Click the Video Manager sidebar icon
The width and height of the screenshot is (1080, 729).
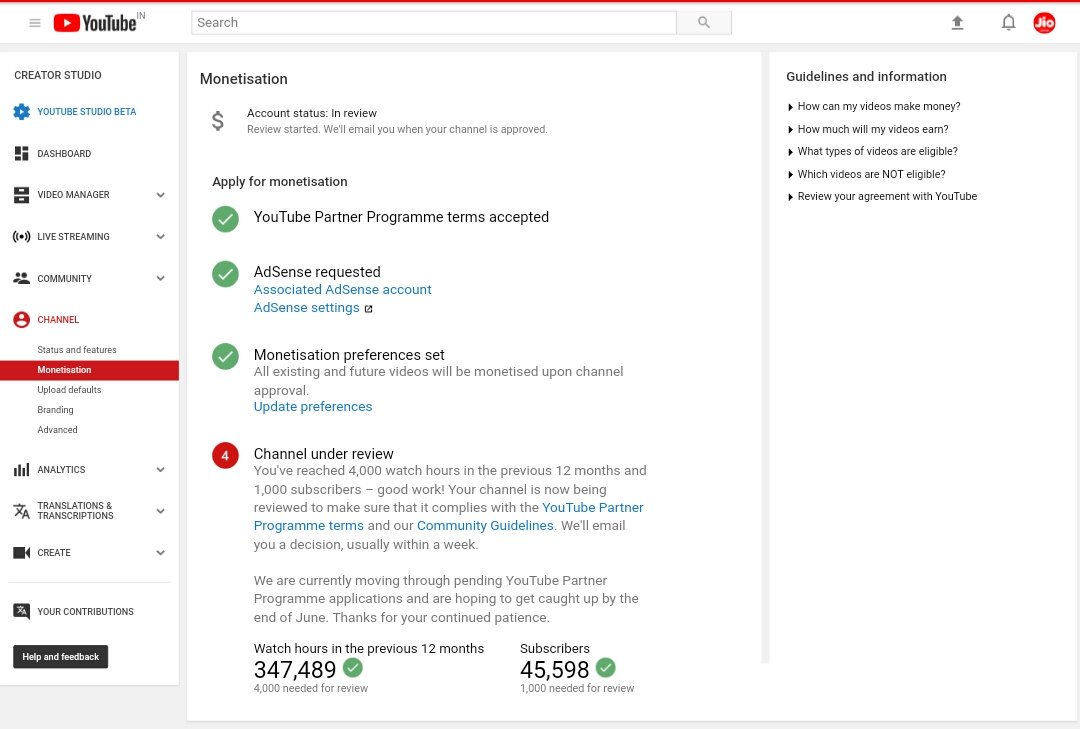coord(21,195)
